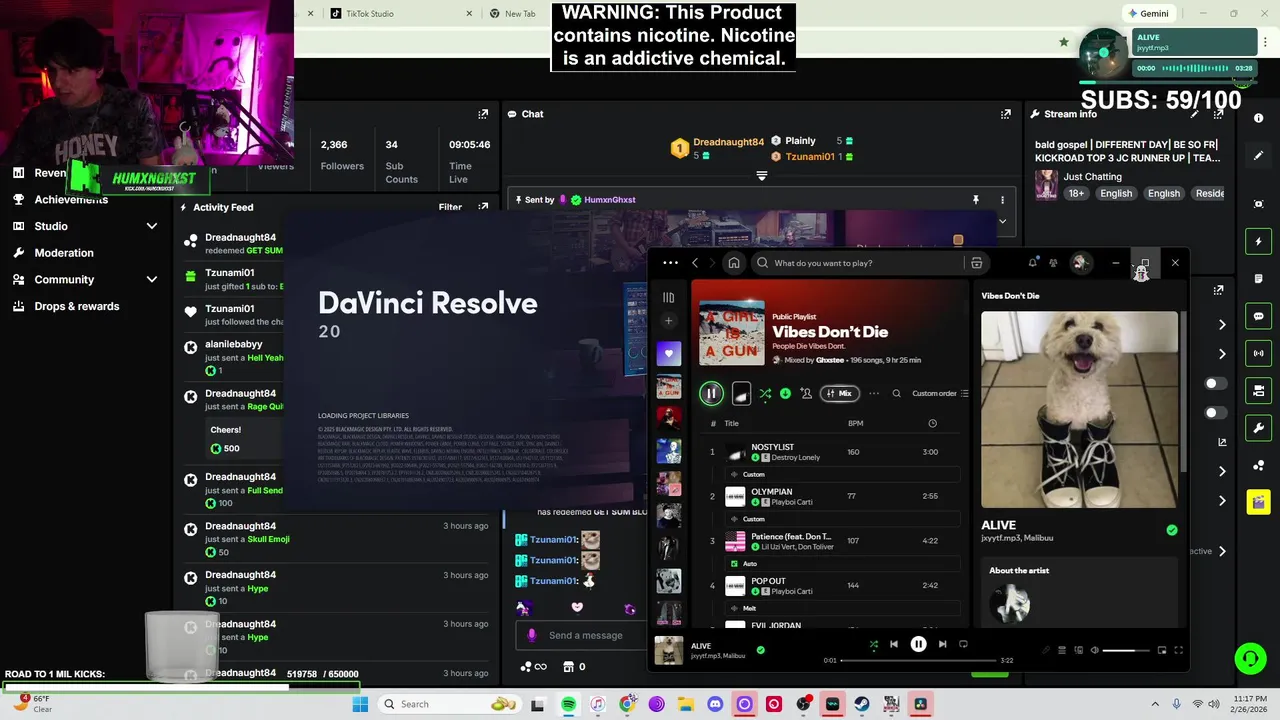Viewport: 1280px width, 720px height.
Task: Open the Windows Start menu
Action: pos(360,704)
